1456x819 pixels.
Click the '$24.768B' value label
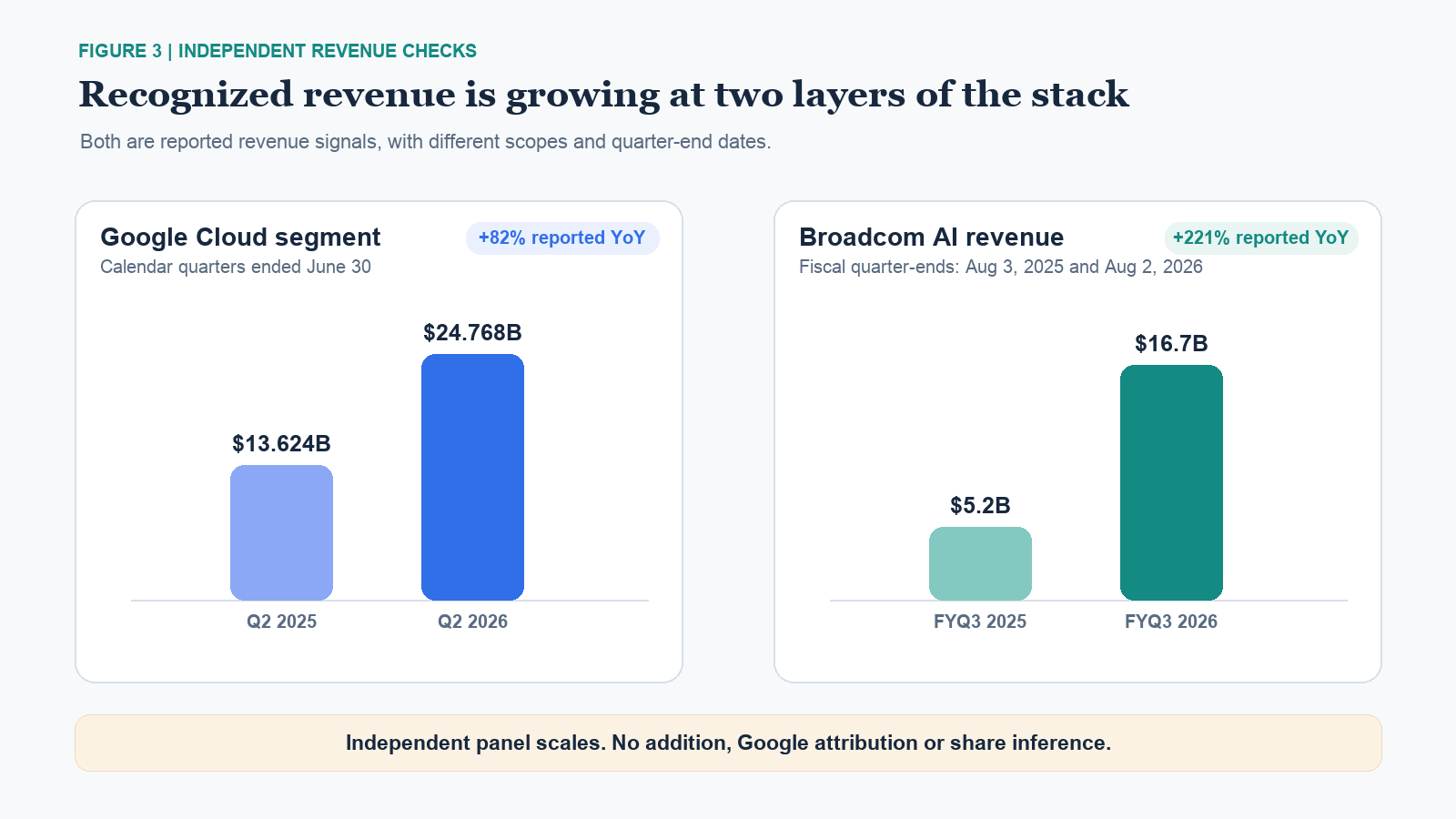tap(472, 333)
